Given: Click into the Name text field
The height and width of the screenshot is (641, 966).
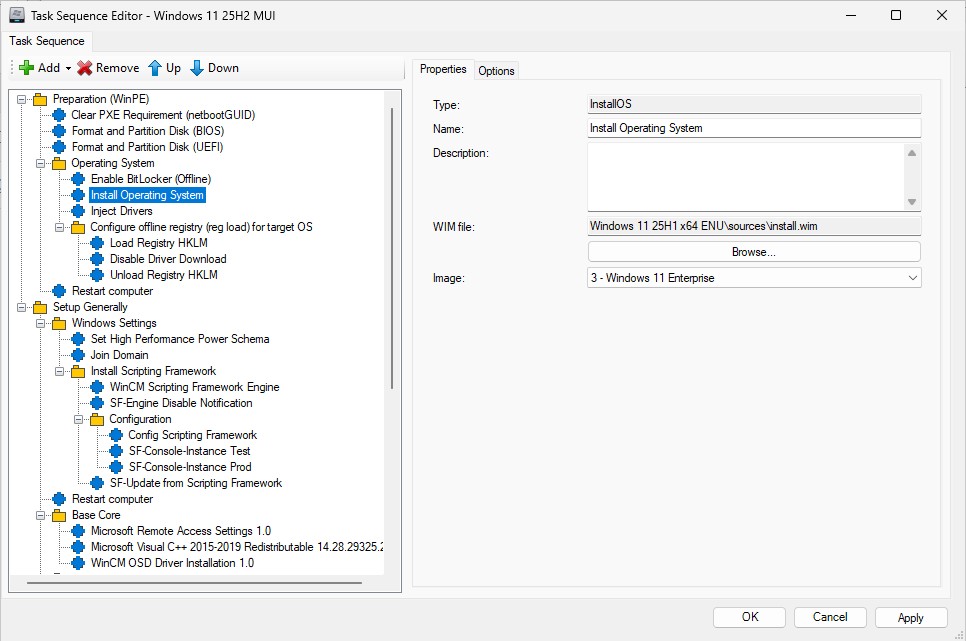Looking at the screenshot, I should [x=754, y=128].
